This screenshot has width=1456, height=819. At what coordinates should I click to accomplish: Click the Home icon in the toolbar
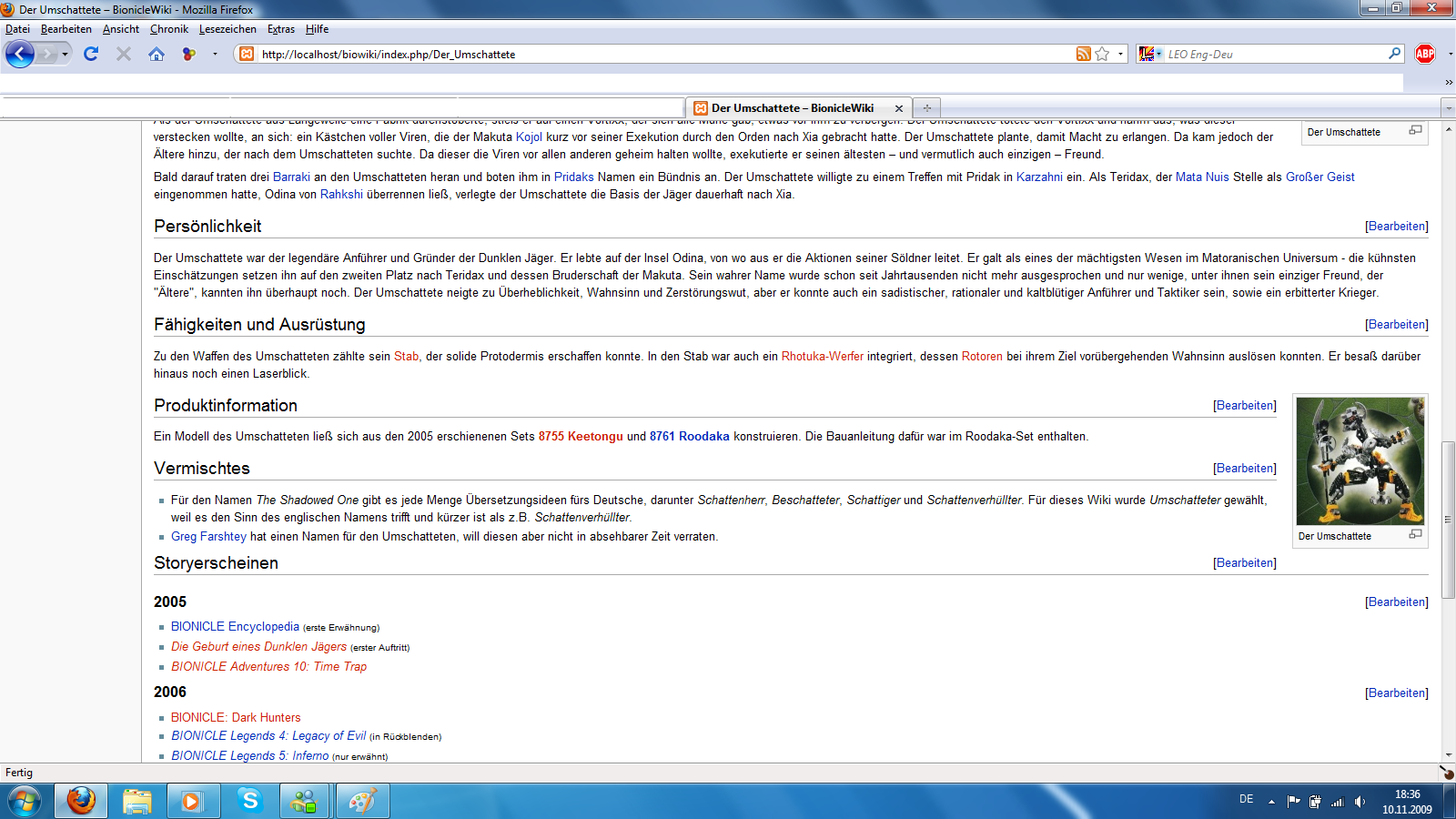[157, 54]
